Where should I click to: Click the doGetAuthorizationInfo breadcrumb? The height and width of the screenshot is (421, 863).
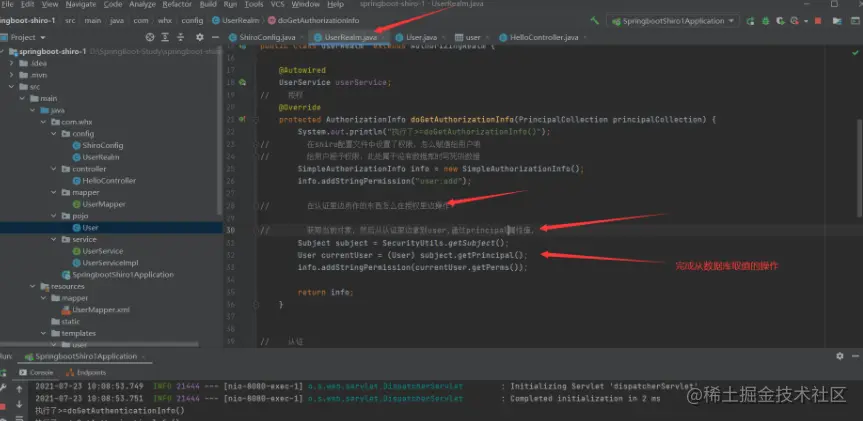point(314,21)
